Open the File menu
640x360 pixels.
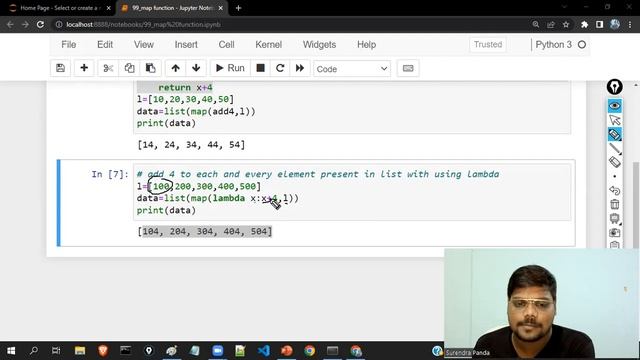pos(69,44)
